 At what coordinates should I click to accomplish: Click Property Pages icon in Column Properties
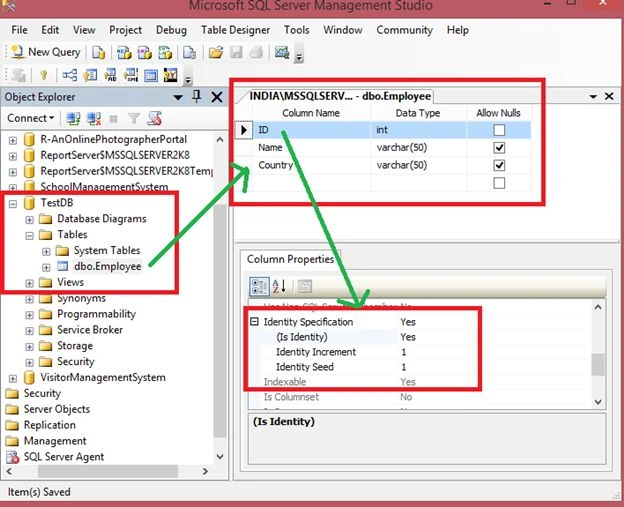(x=305, y=286)
